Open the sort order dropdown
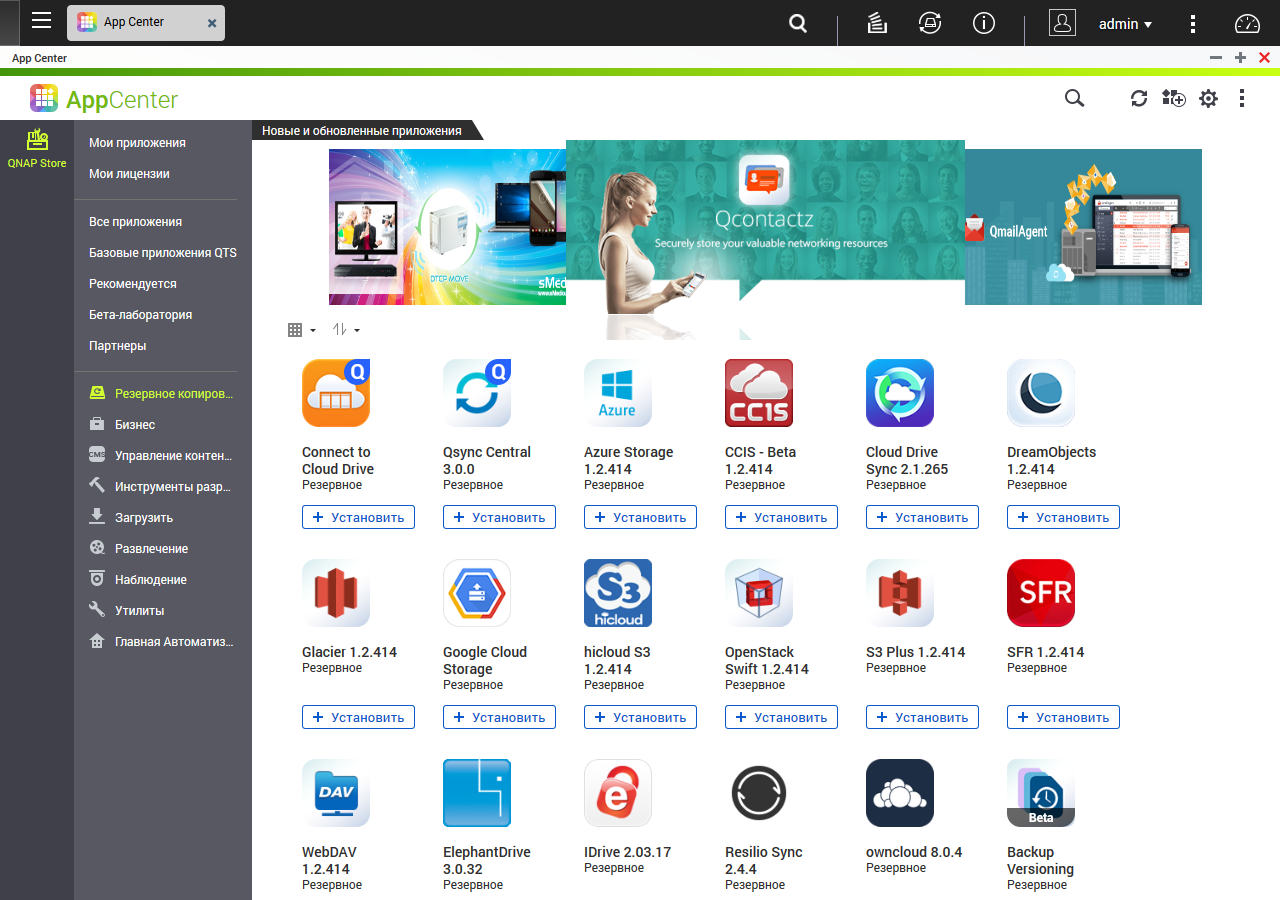 (346, 330)
